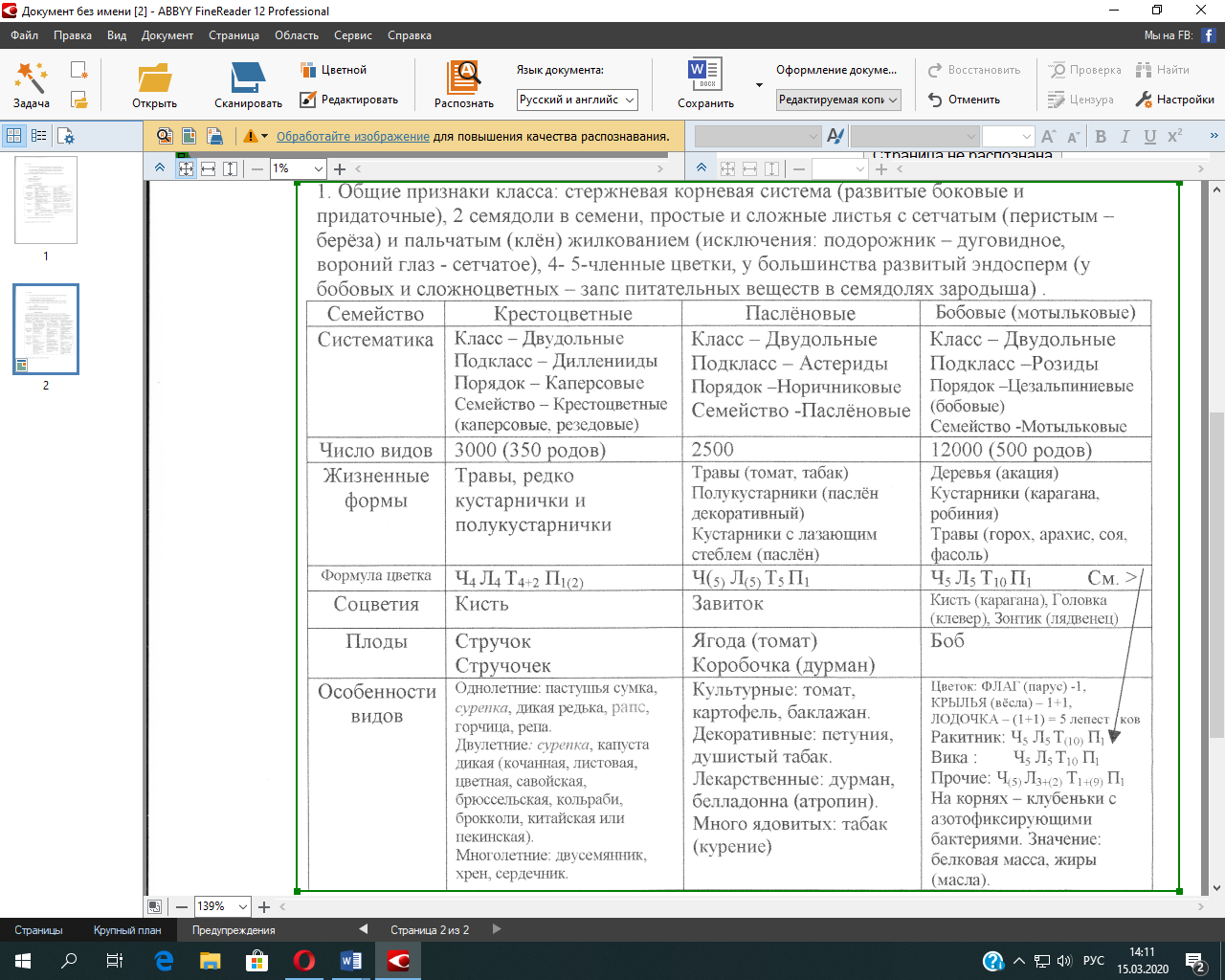Viewport: 1225px width, 980px height.
Task: Go to next page arrow in status bar
Action: (x=496, y=929)
